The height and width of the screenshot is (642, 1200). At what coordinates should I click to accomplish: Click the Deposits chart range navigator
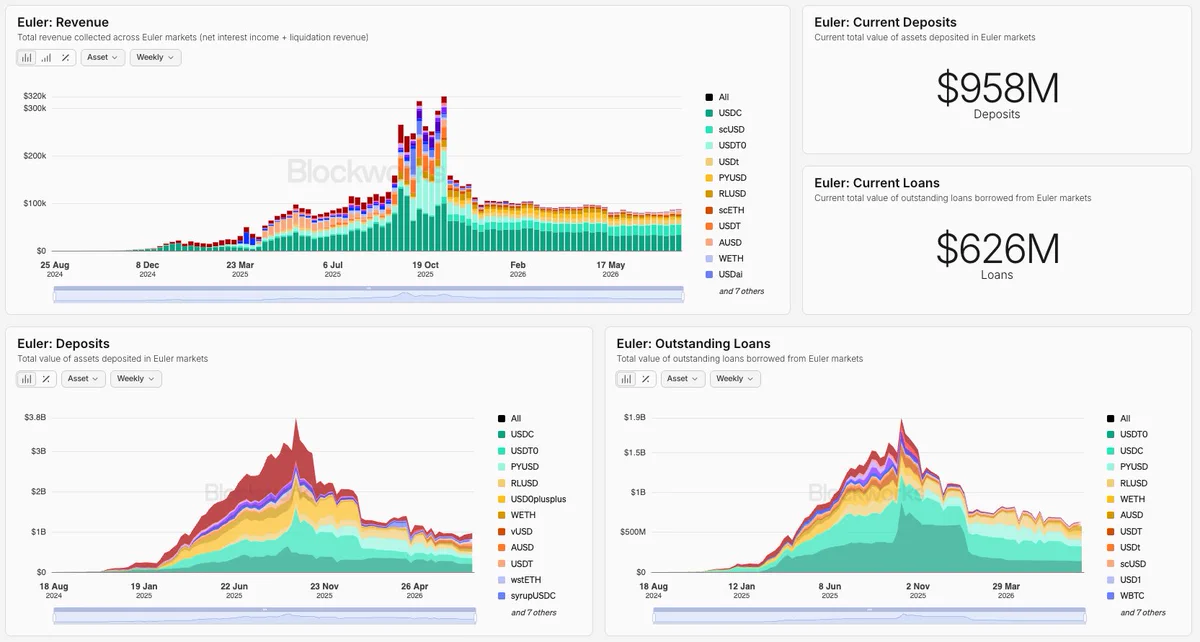264,615
